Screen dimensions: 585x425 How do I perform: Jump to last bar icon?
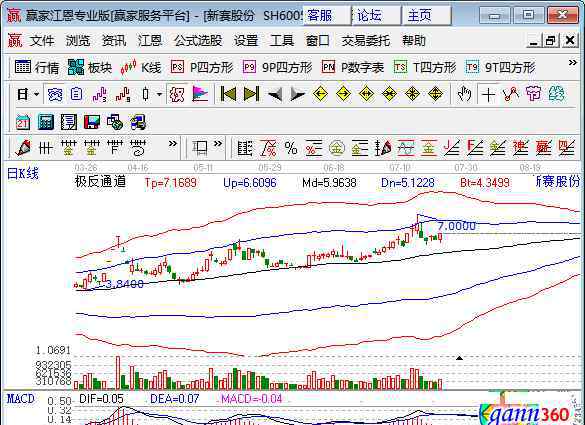[251, 94]
